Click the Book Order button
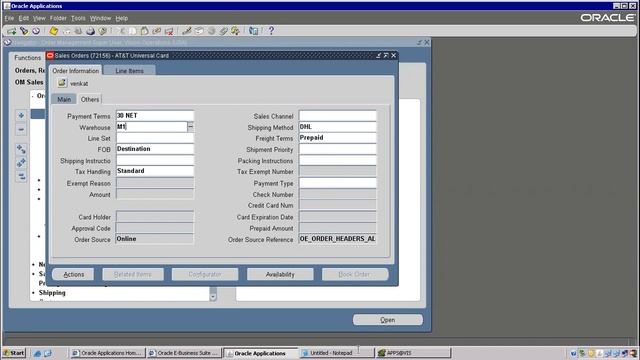Screen dimensions: 640x360 354,274
